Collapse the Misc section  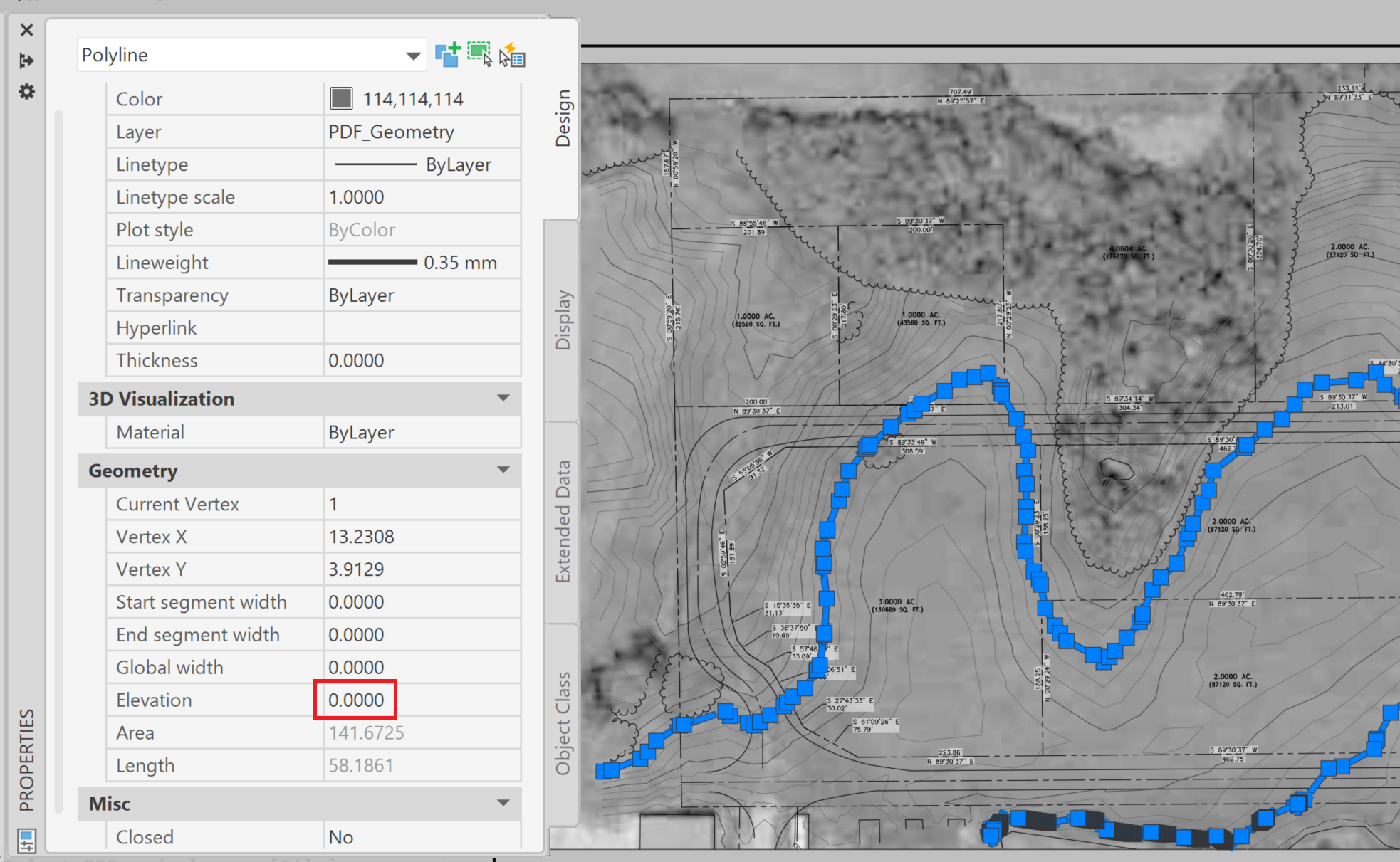click(x=503, y=803)
